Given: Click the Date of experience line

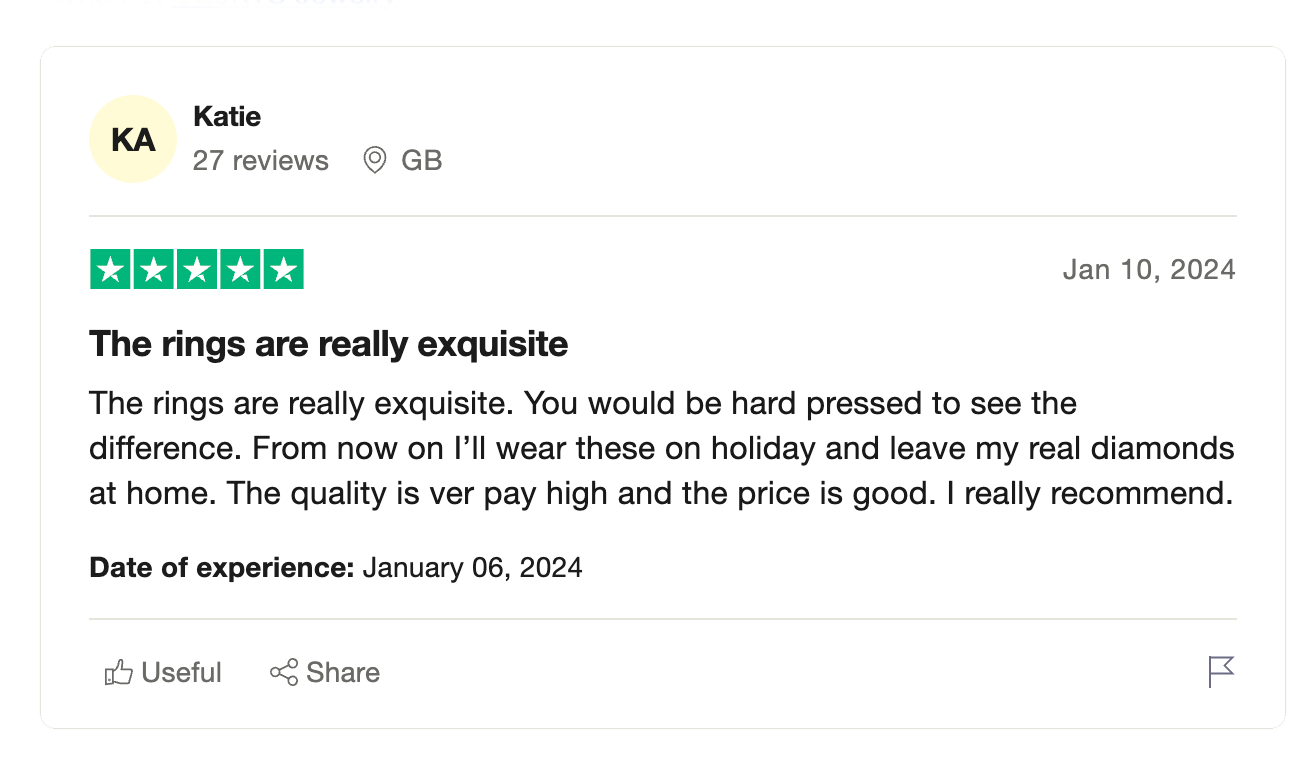Looking at the screenshot, I should [335, 568].
